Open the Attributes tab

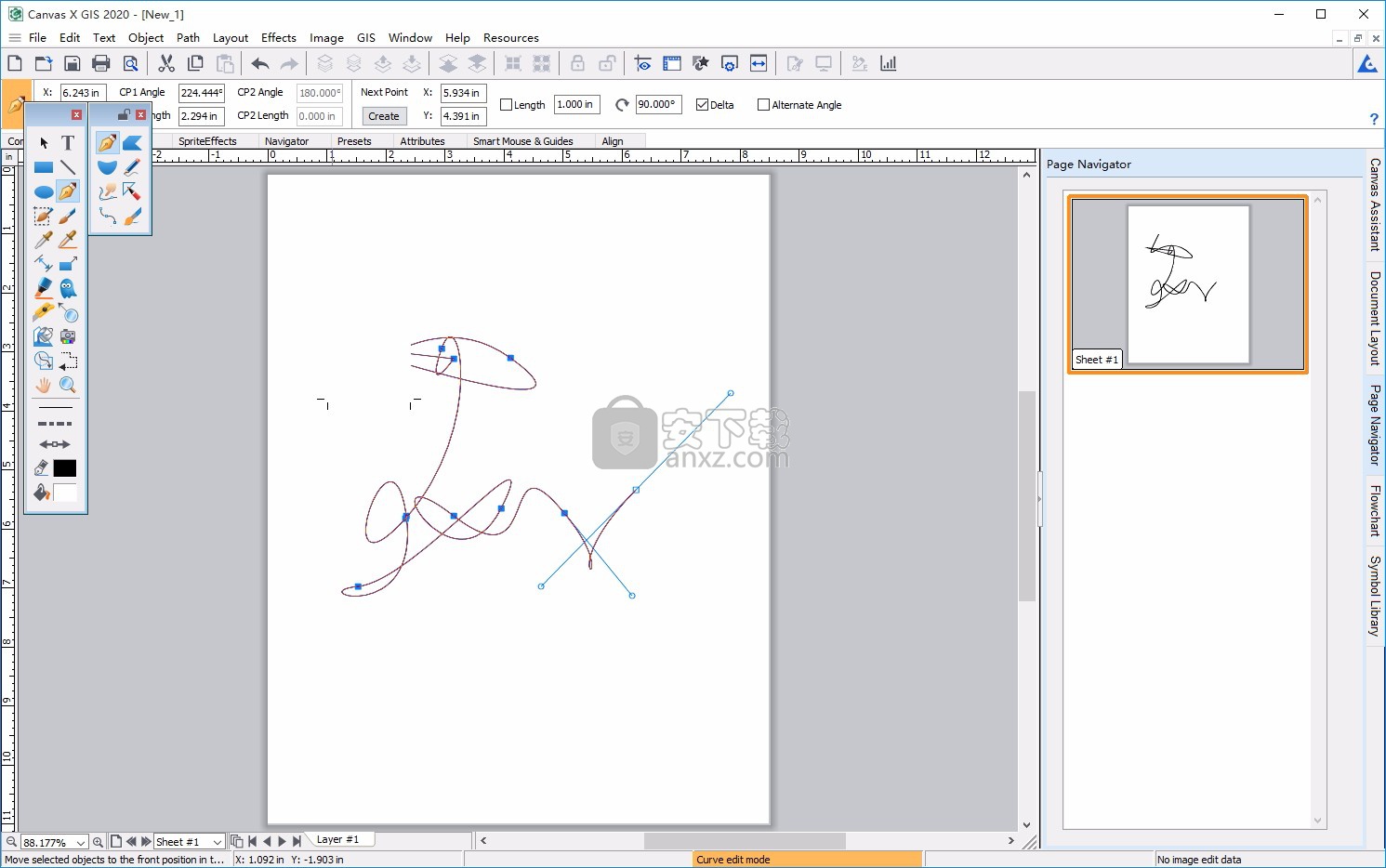click(422, 141)
